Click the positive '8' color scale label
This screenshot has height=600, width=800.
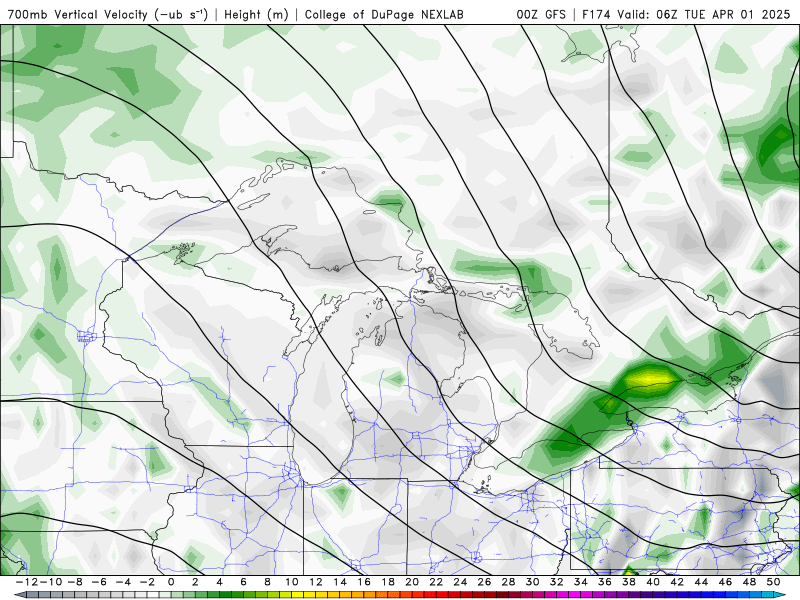(267, 582)
